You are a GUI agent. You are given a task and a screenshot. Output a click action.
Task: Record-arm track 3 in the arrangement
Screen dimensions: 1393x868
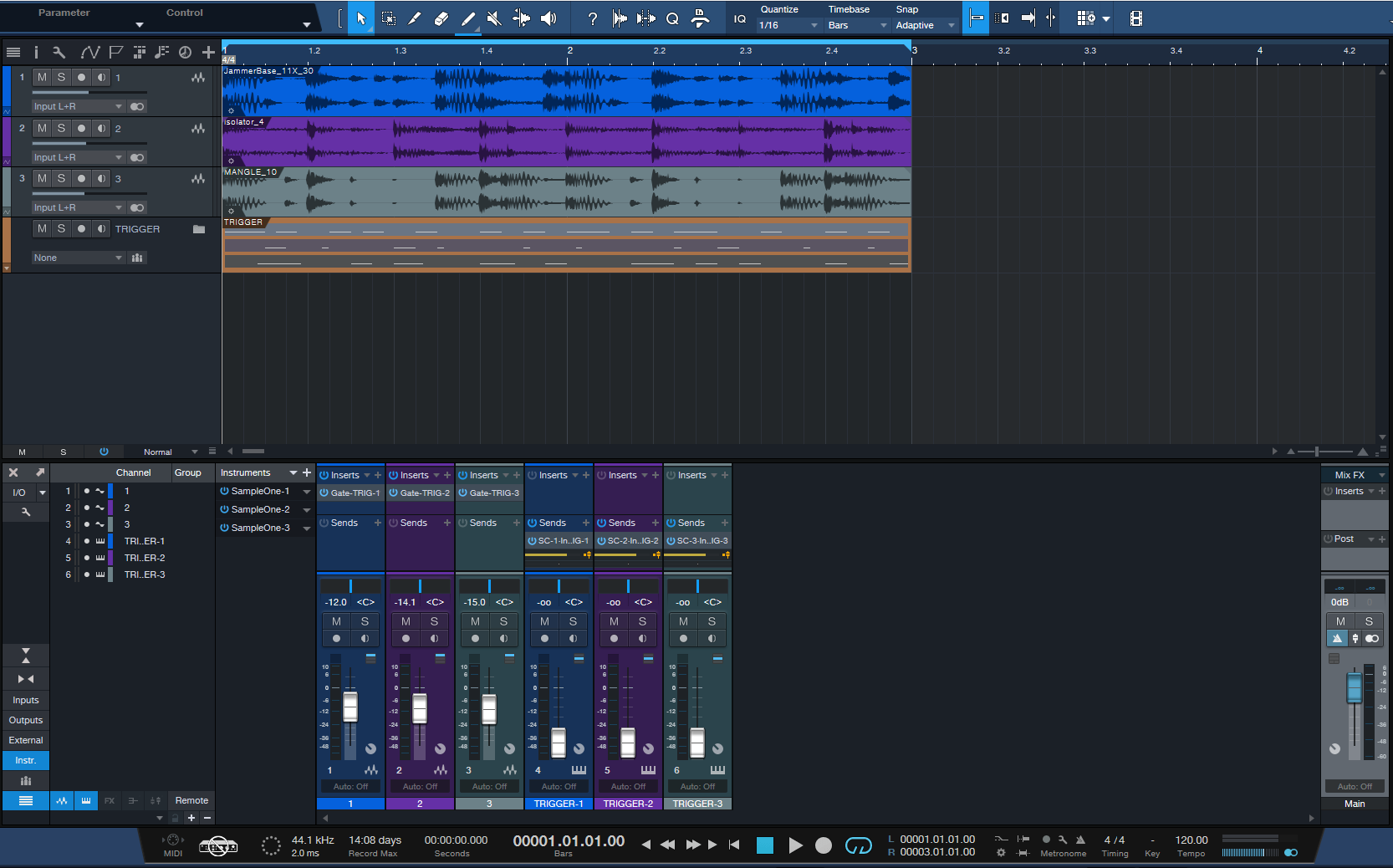point(81,178)
